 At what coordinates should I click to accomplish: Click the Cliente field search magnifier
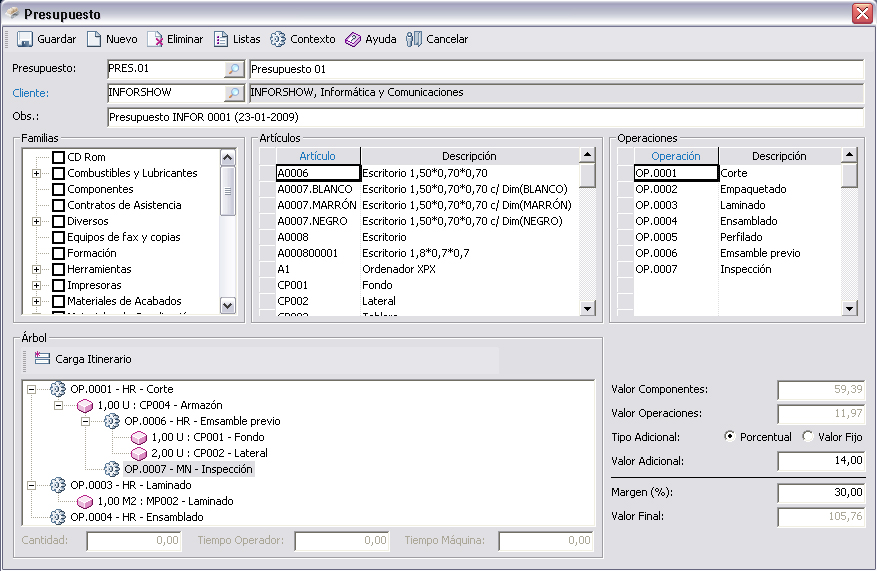[x=233, y=93]
